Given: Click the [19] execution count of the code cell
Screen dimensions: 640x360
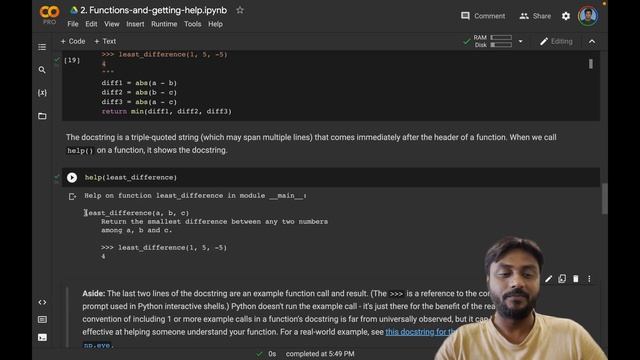Looking at the screenshot, I should click(72, 60).
